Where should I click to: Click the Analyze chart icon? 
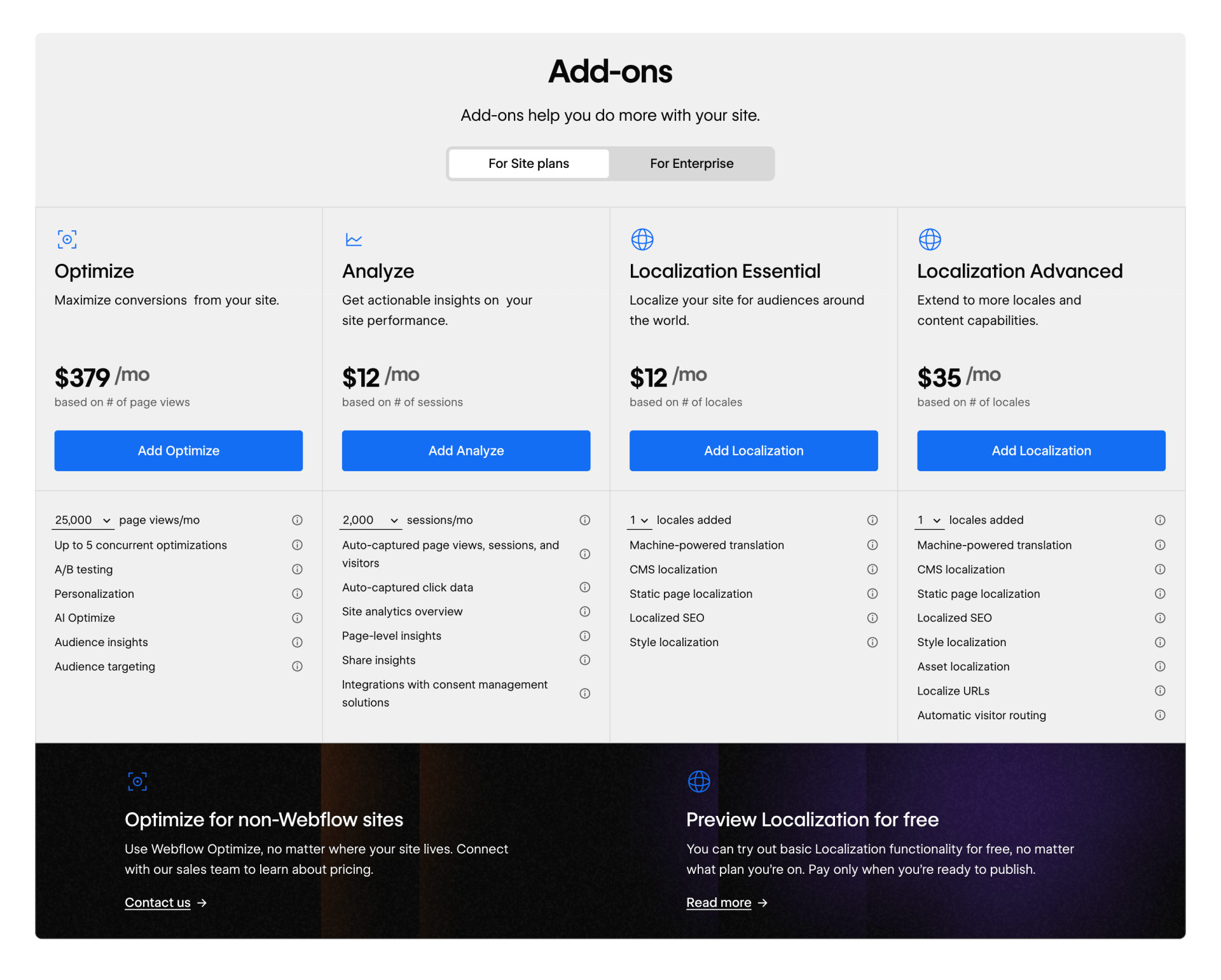[x=354, y=240]
